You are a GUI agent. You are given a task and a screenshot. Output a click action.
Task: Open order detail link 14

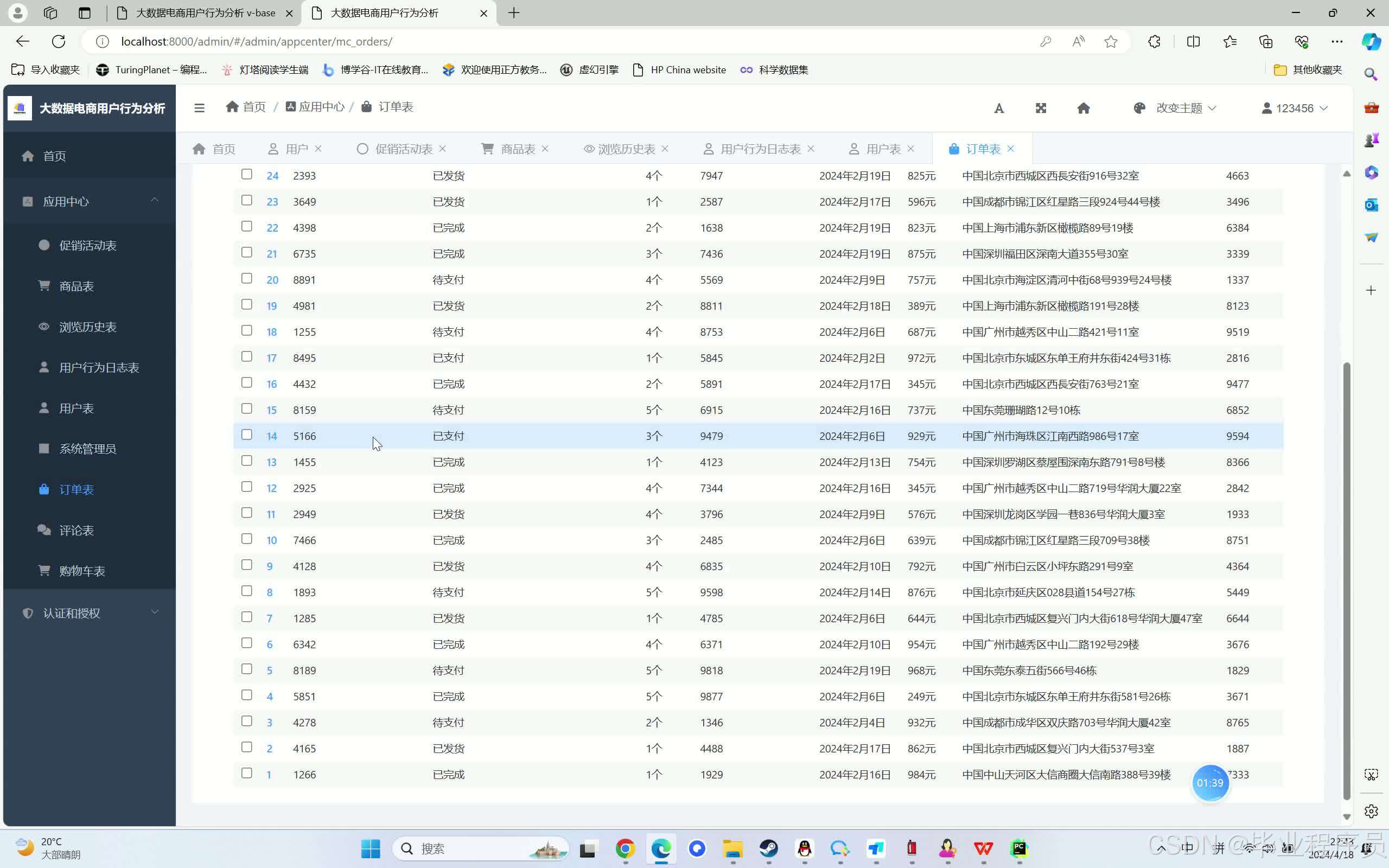tap(271, 436)
